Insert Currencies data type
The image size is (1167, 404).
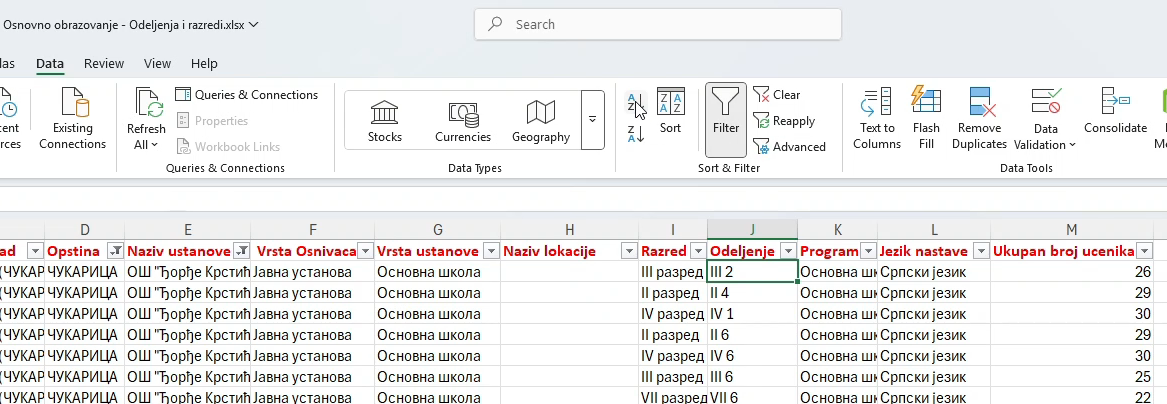tap(463, 121)
